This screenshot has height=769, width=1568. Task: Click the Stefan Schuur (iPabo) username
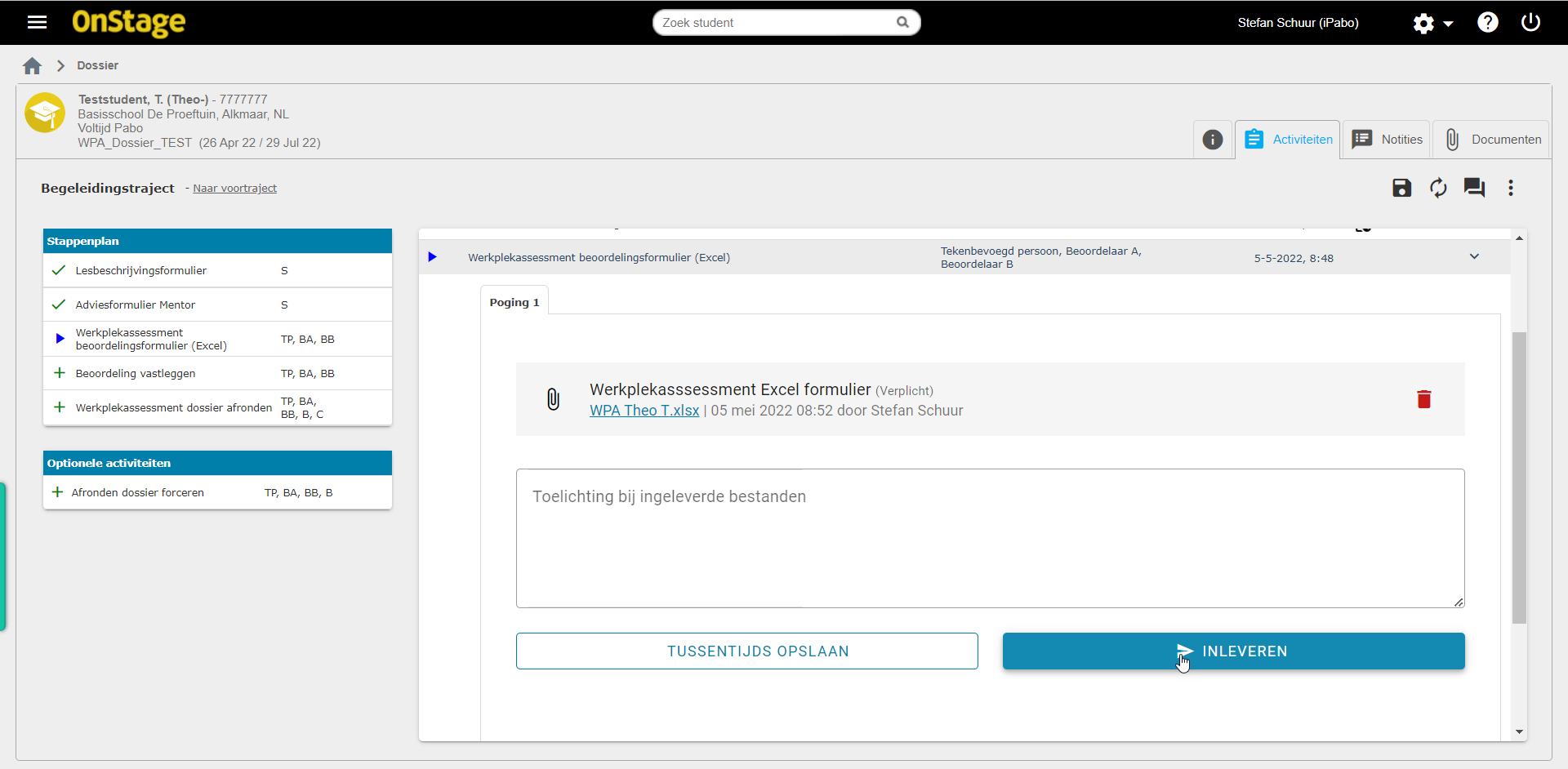1298,23
